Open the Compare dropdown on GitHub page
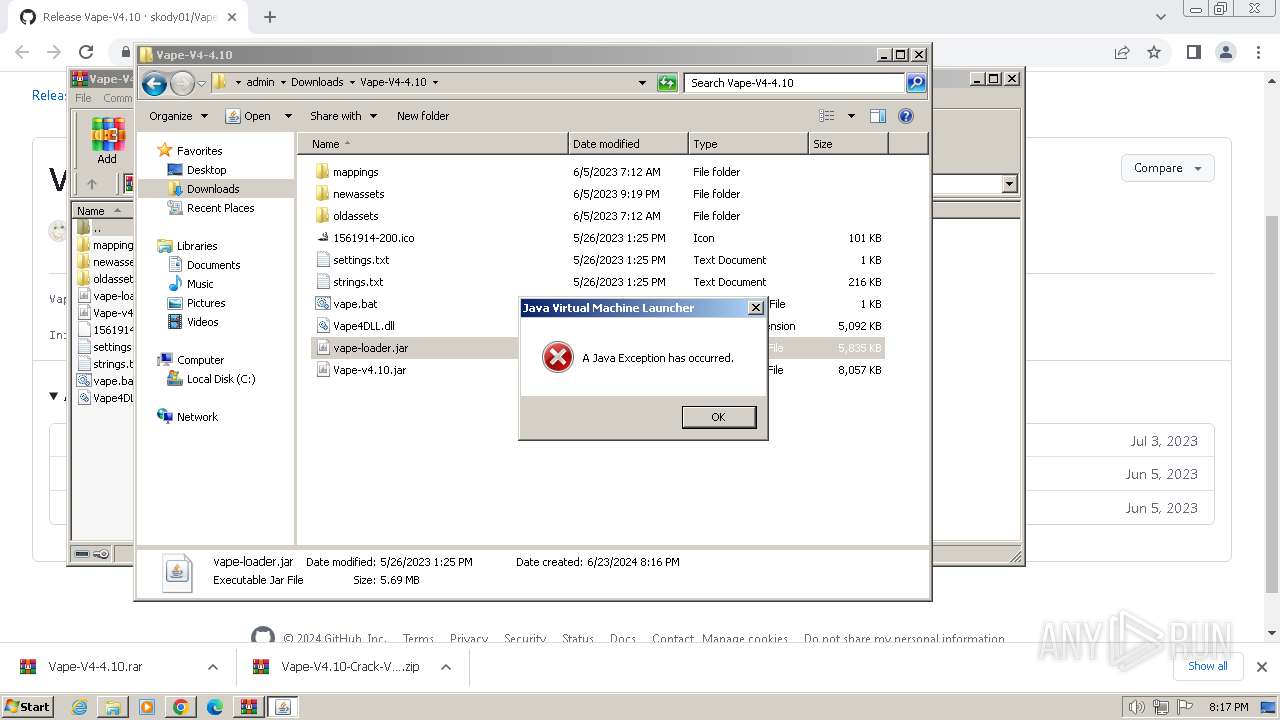This screenshot has height=720, width=1280. (x=1168, y=168)
